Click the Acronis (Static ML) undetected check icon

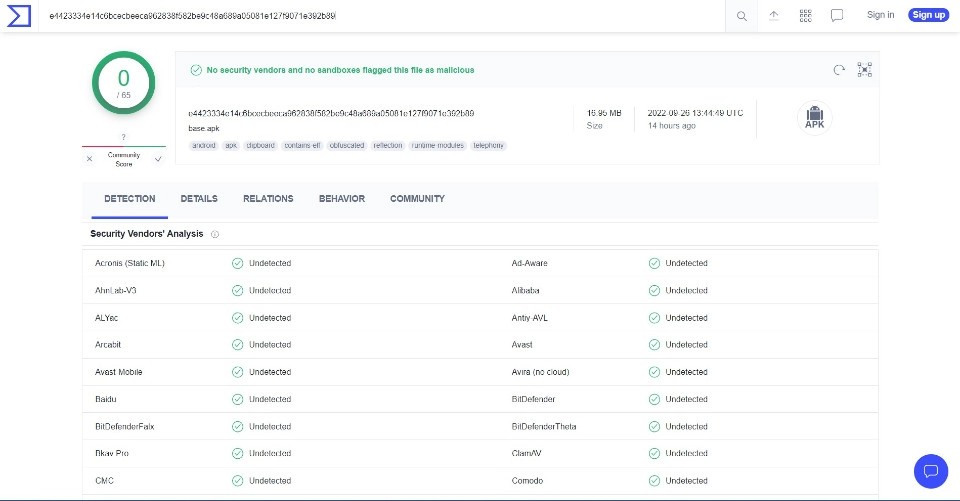(x=238, y=263)
